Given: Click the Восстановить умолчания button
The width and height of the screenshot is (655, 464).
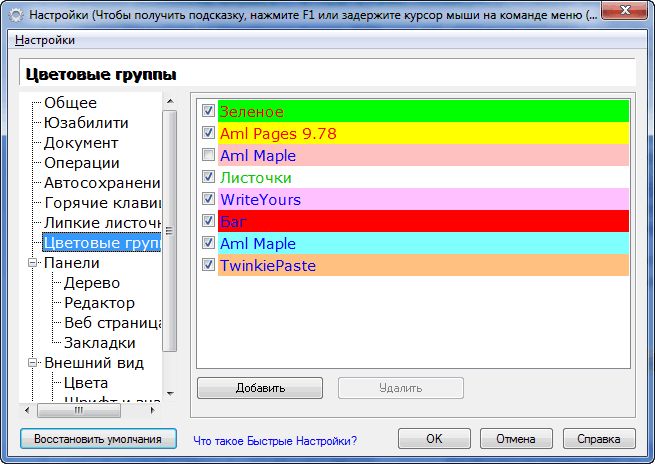Looking at the screenshot, I should (98, 439).
